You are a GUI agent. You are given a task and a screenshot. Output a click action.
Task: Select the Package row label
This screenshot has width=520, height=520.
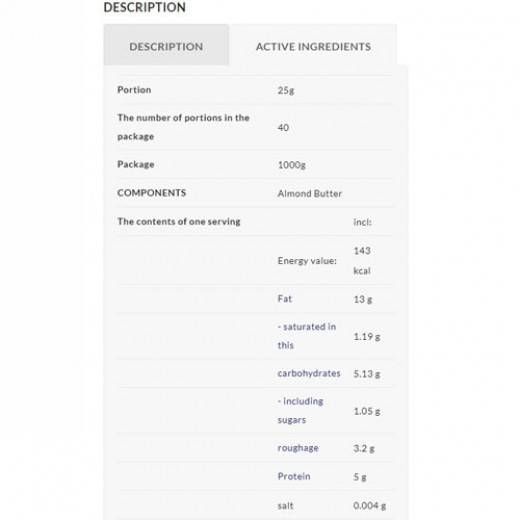pyautogui.click(x=136, y=164)
